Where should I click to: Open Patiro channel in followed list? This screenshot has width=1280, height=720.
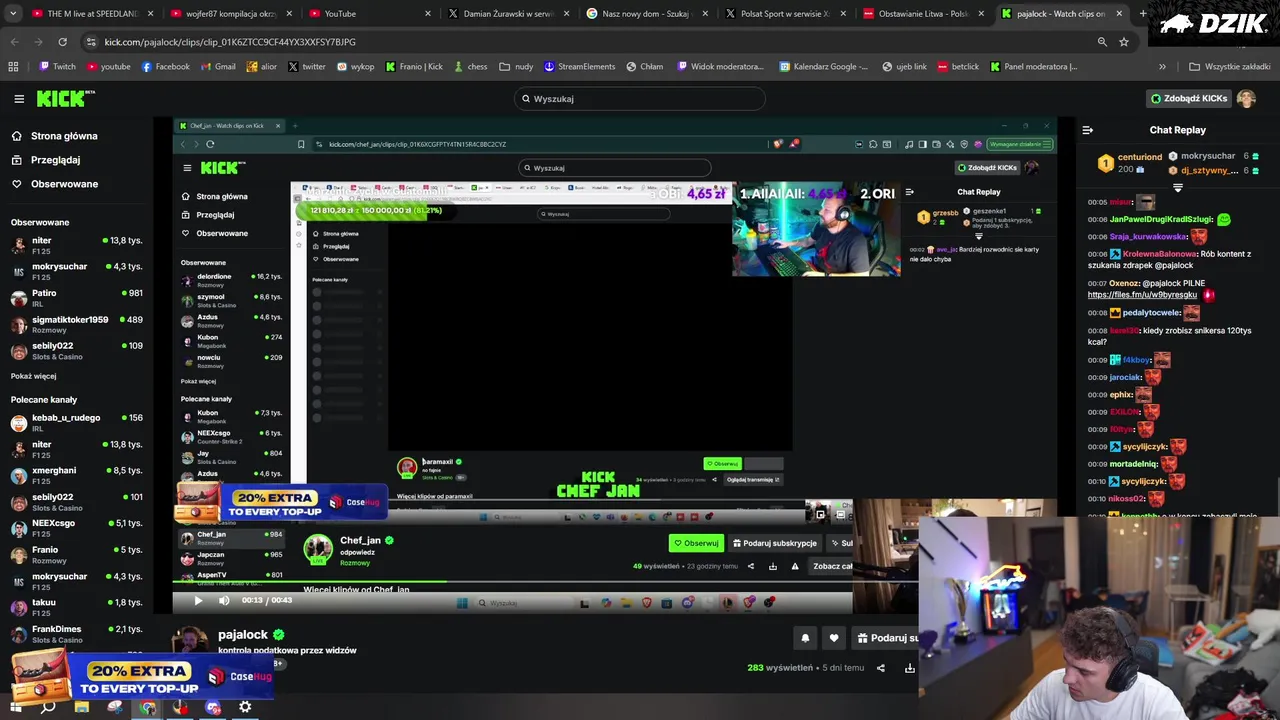pyautogui.click(x=77, y=298)
